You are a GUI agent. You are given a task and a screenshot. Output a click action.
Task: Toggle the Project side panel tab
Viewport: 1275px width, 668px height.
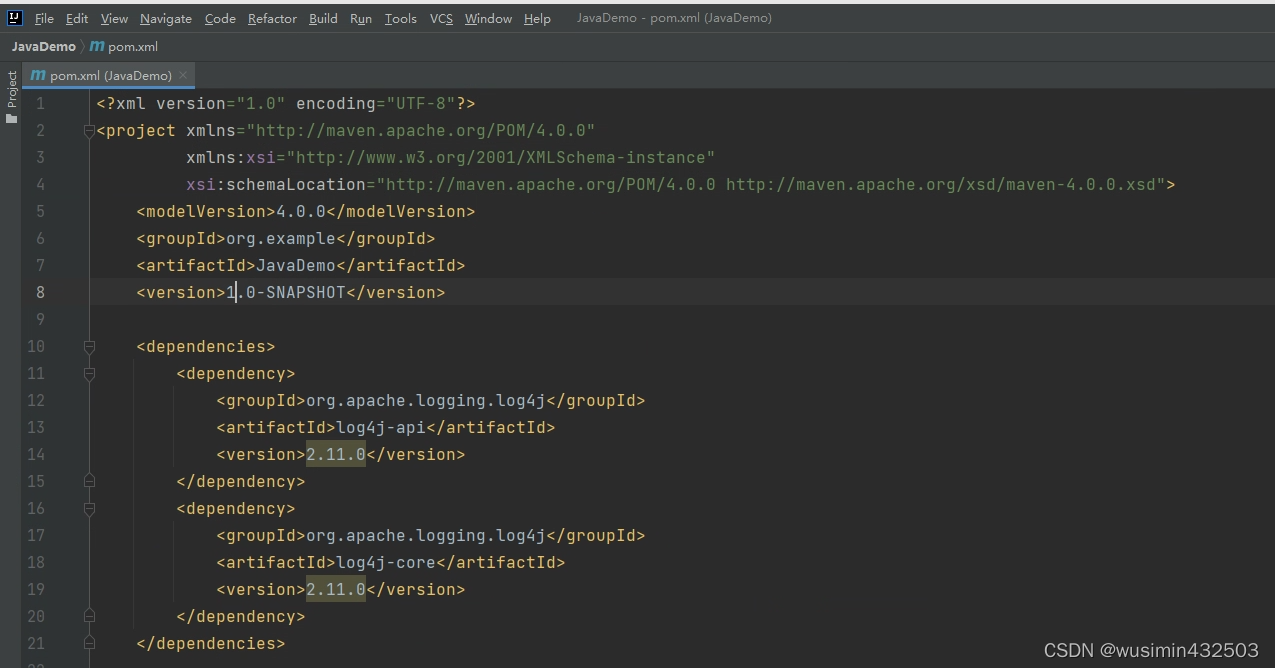12,90
